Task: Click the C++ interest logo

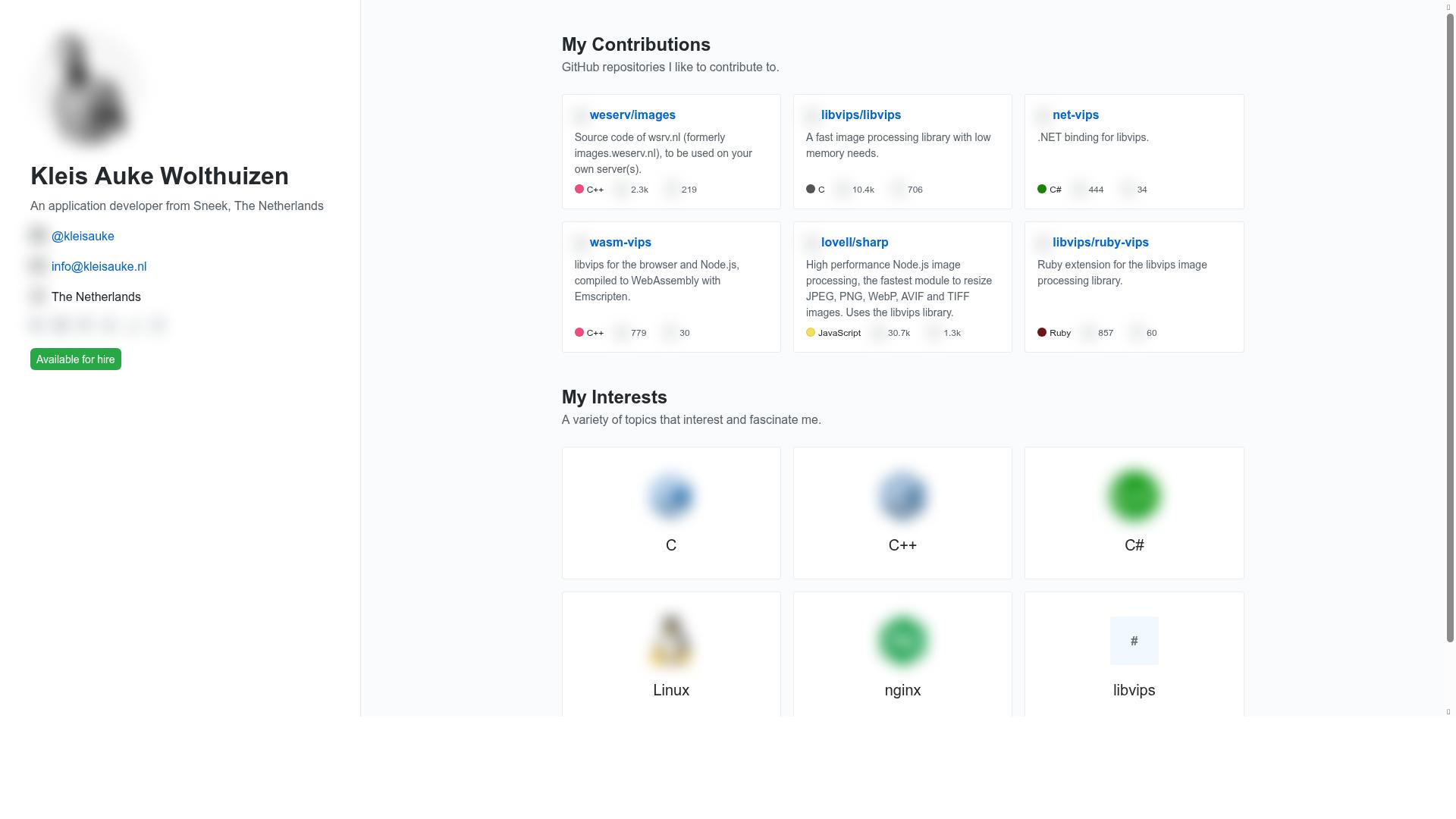Action: (902, 497)
